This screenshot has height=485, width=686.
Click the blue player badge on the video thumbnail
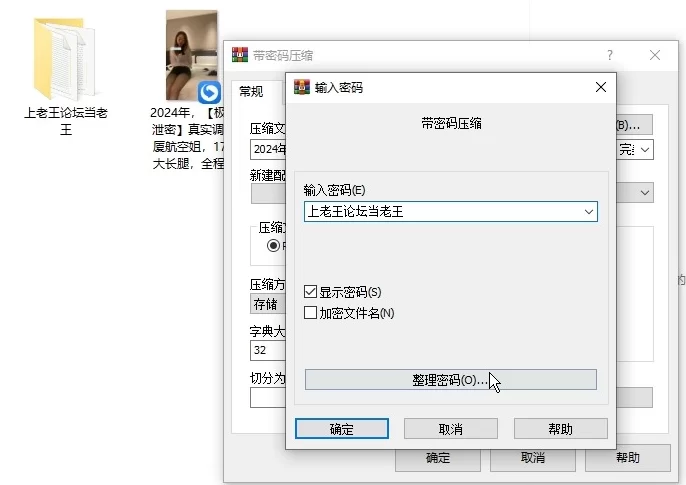click(209, 93)
